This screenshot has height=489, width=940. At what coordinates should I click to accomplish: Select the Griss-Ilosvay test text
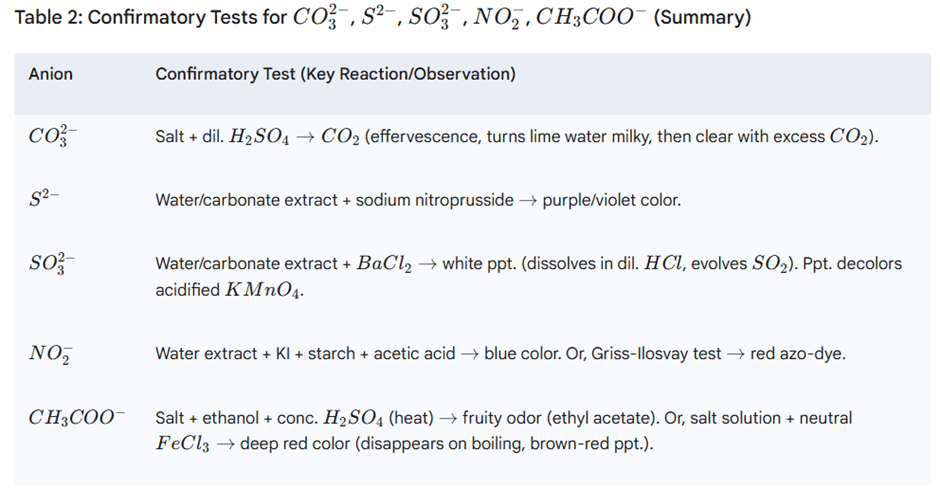656,354
